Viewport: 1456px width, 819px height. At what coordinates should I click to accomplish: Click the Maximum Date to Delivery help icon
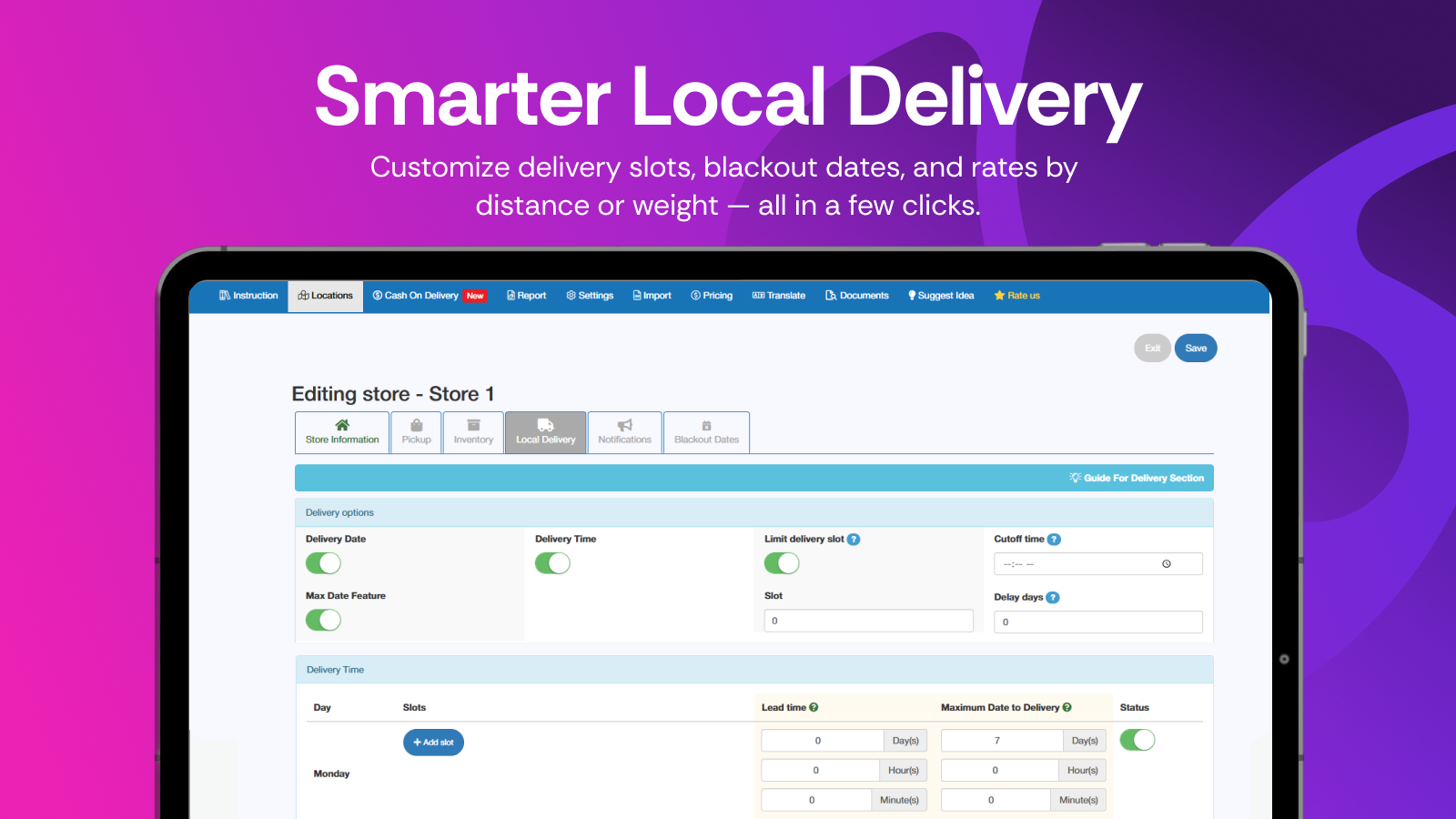[x=1067, y=707]
